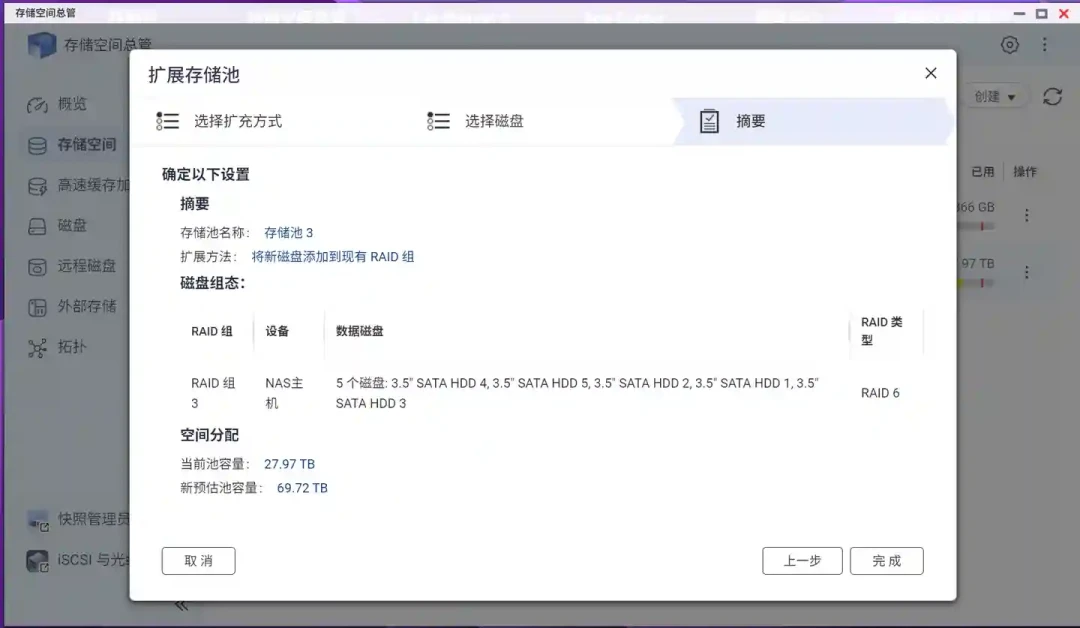The image size is (1080, 628).
Task: Click the 摘要 clipboard step icon
Action: tap(709, 121)
